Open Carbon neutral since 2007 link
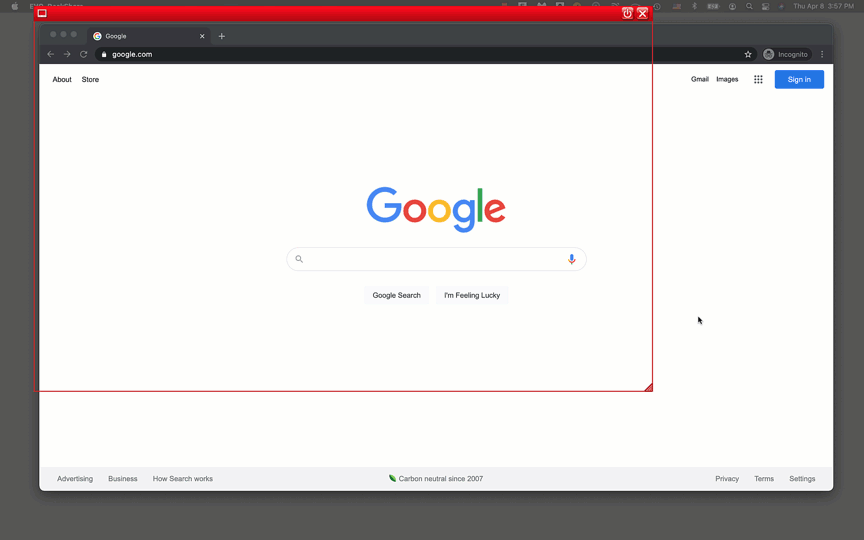The width and height of the screenshot is (864, 540). 441,479
